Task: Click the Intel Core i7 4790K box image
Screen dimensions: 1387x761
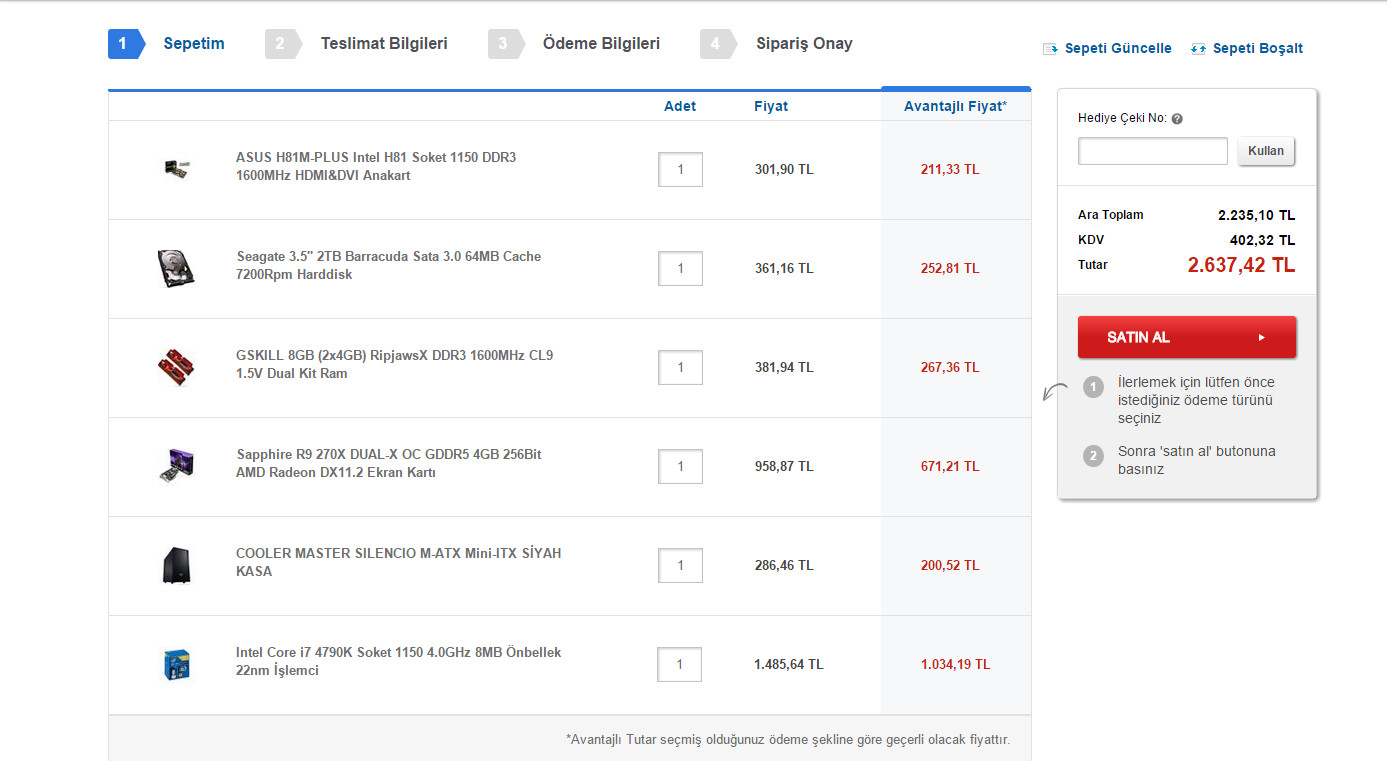Action: tap(176, 664)
